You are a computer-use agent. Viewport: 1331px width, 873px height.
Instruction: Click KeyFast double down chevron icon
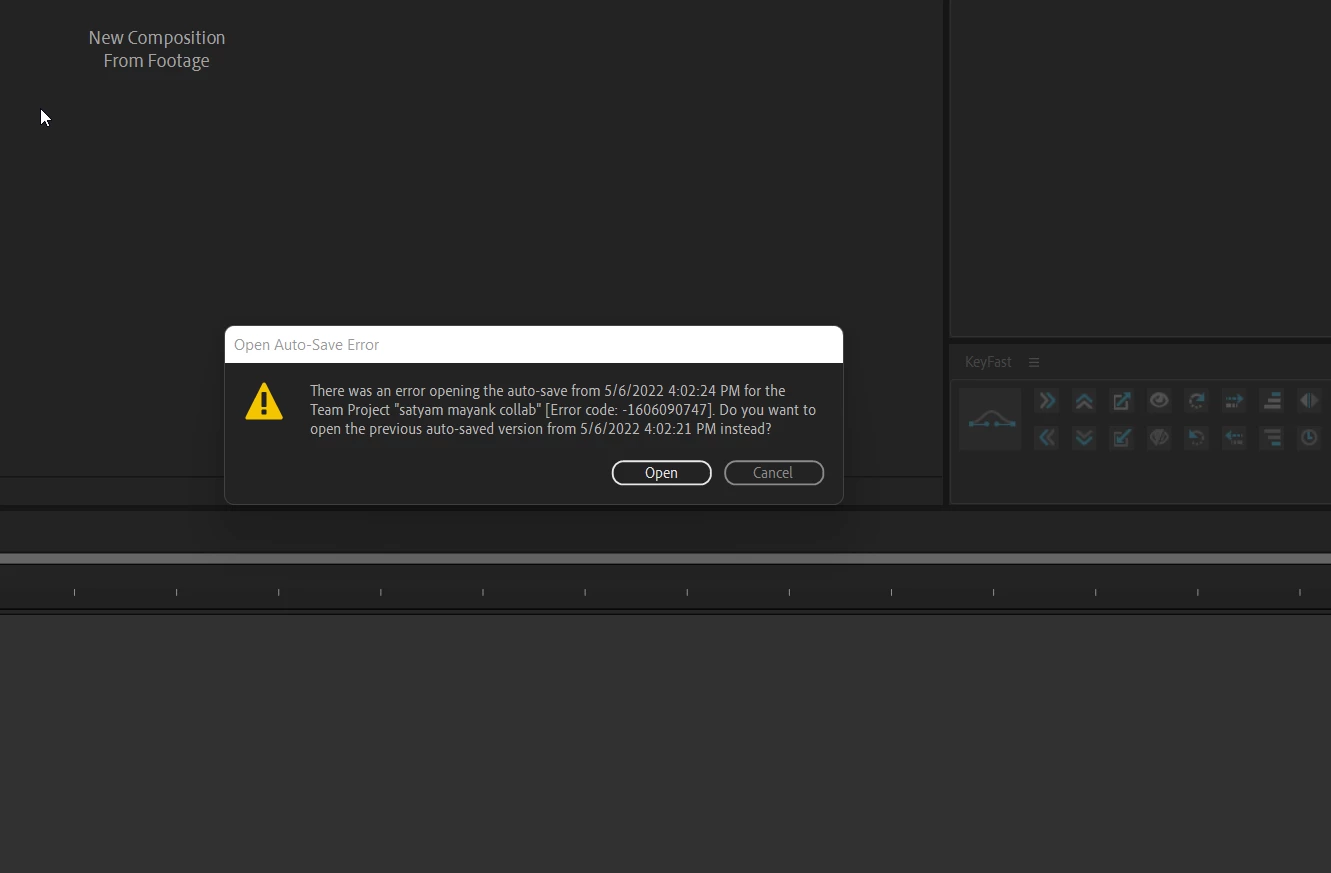pos(1084,438)
